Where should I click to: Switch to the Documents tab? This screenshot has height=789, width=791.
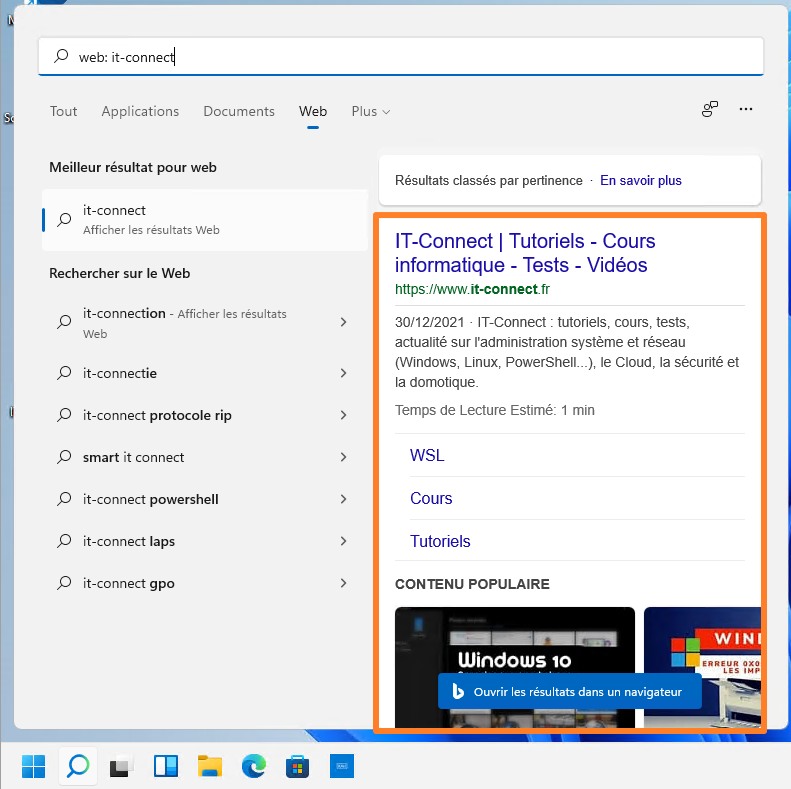tap(239, 111)
